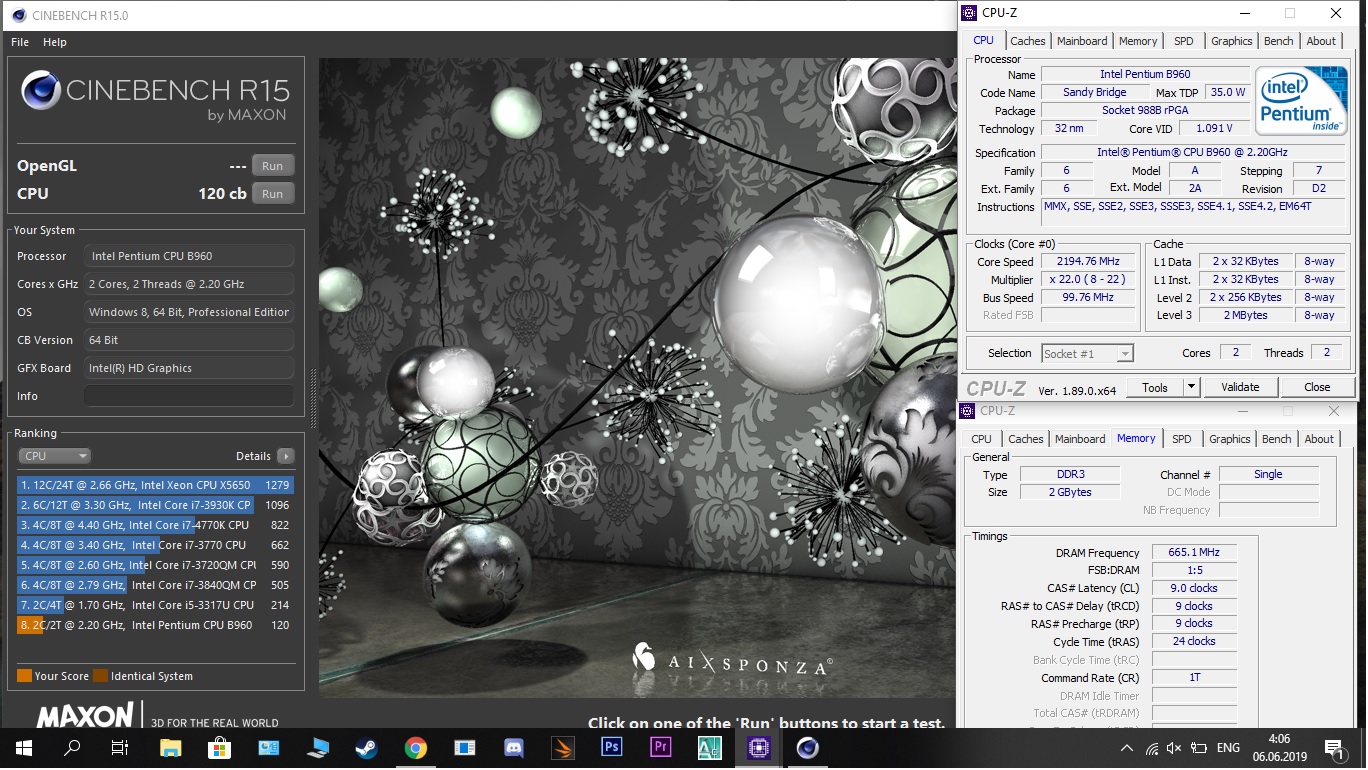The height and width of the screenshot is (770, 1368).
Task: Select the Core i7-3770 ranking row
Action: [155, 545]
